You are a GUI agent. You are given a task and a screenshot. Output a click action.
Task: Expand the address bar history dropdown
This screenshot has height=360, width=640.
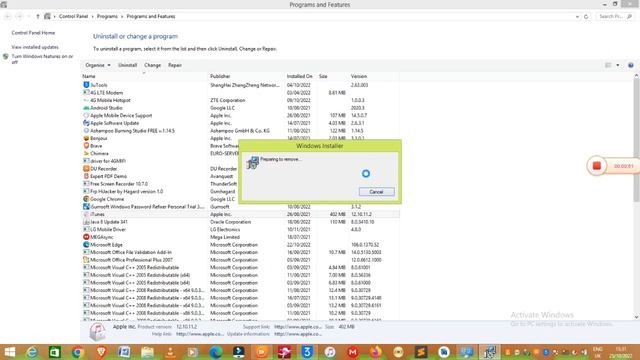coord(577,16)
